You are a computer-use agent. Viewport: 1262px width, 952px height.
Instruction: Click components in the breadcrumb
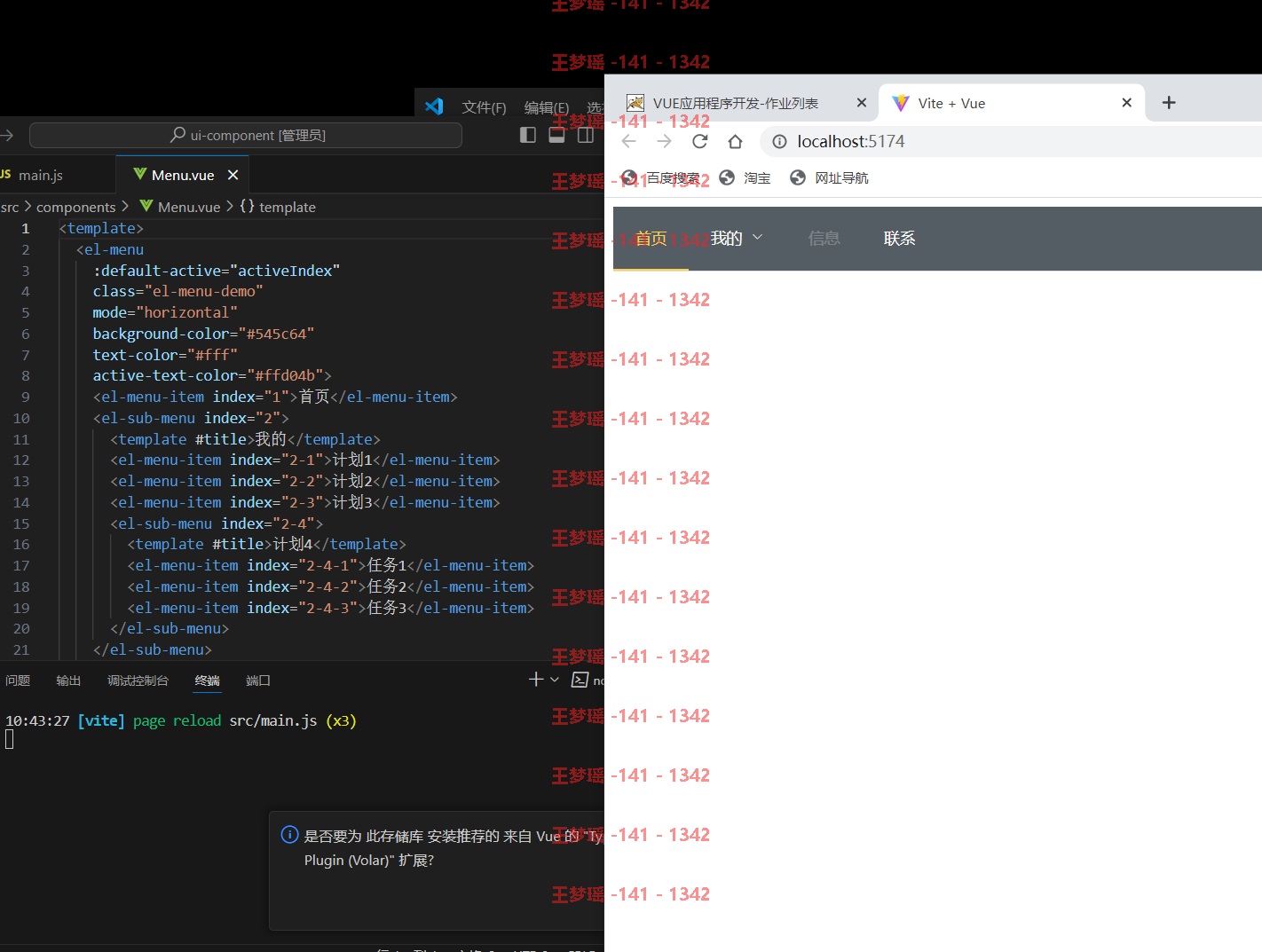pyautogui.click(x=76, y=207)
